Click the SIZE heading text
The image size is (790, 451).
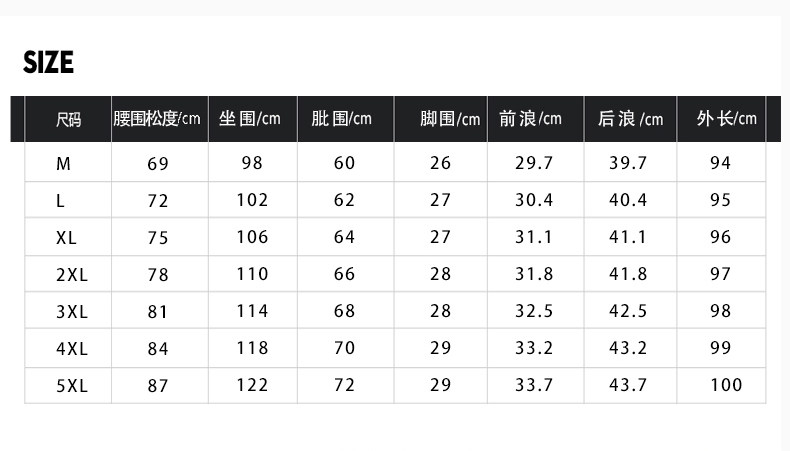tap(48, 63)
